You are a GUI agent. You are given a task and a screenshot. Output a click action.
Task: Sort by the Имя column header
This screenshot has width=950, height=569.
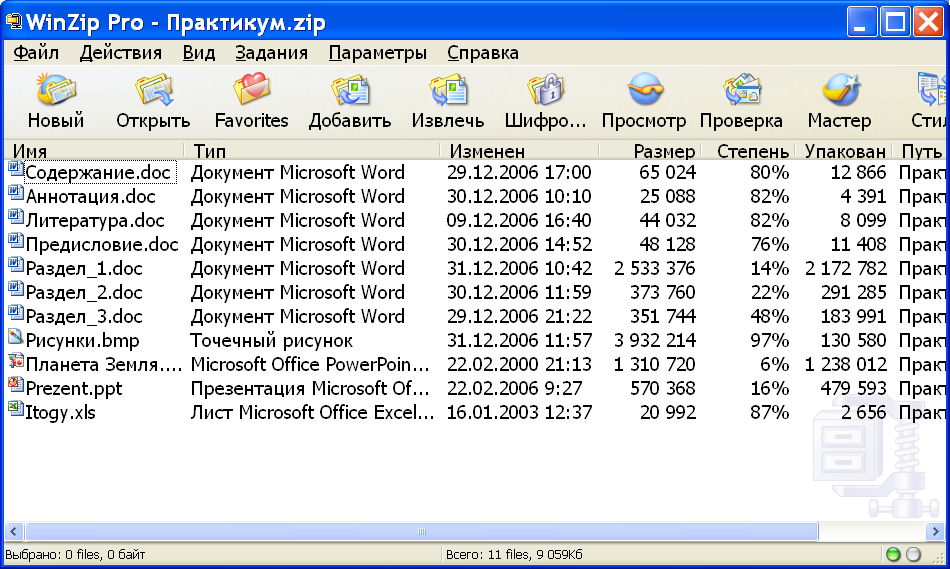95,150
